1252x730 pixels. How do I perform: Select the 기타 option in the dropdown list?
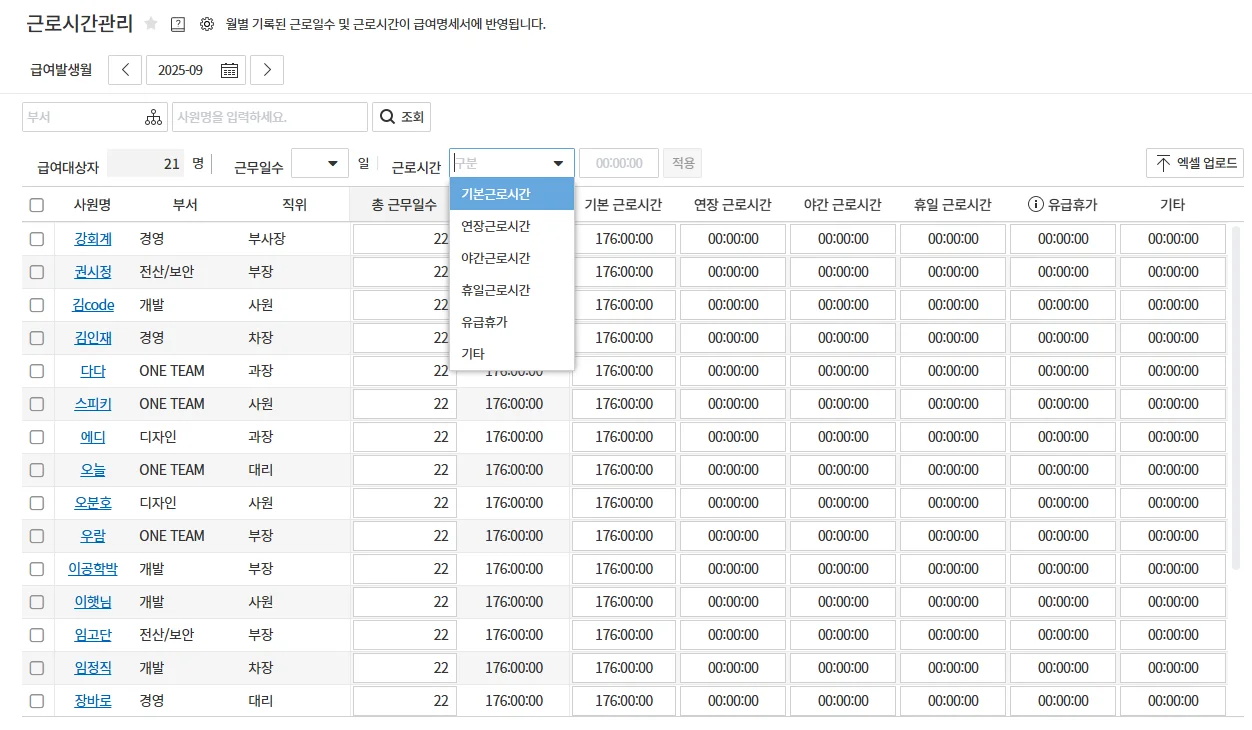[471, 353]
